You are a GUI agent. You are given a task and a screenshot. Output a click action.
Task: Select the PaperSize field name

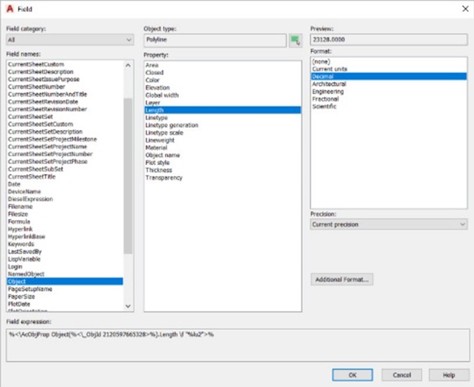(x=65, y=296)
